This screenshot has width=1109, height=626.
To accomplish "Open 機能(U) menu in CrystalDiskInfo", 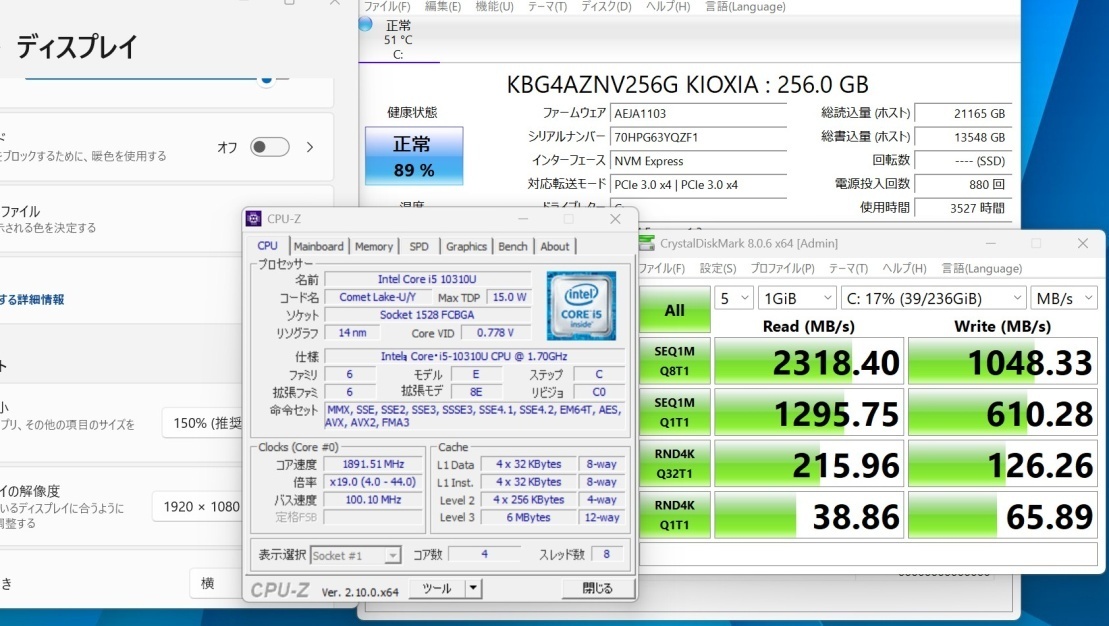I will coord(494,6).
